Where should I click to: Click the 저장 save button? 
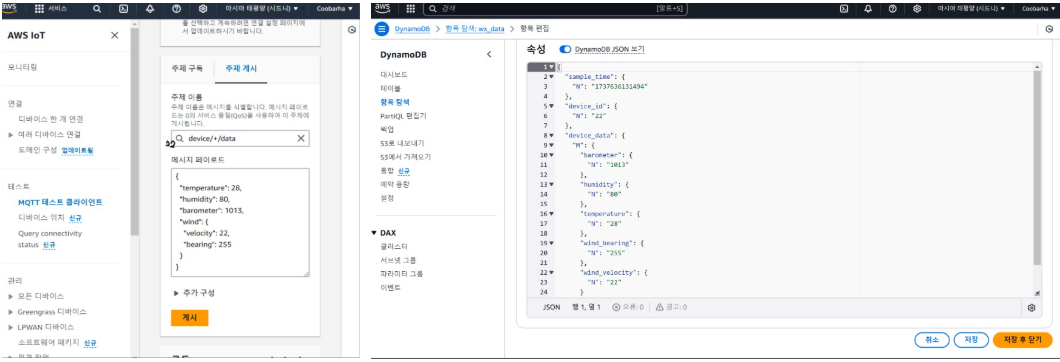pyautogui.click(x=971, y=340)
